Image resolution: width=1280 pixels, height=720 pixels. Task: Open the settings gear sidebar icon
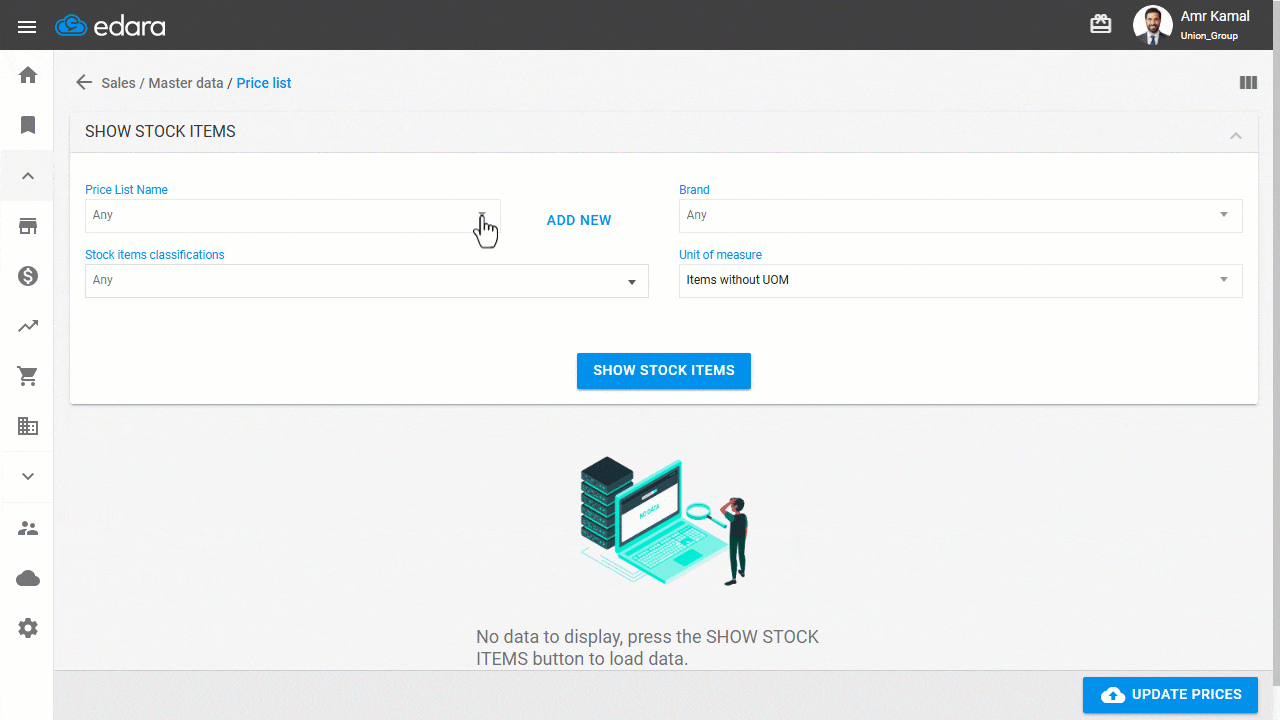pos(28,628)
